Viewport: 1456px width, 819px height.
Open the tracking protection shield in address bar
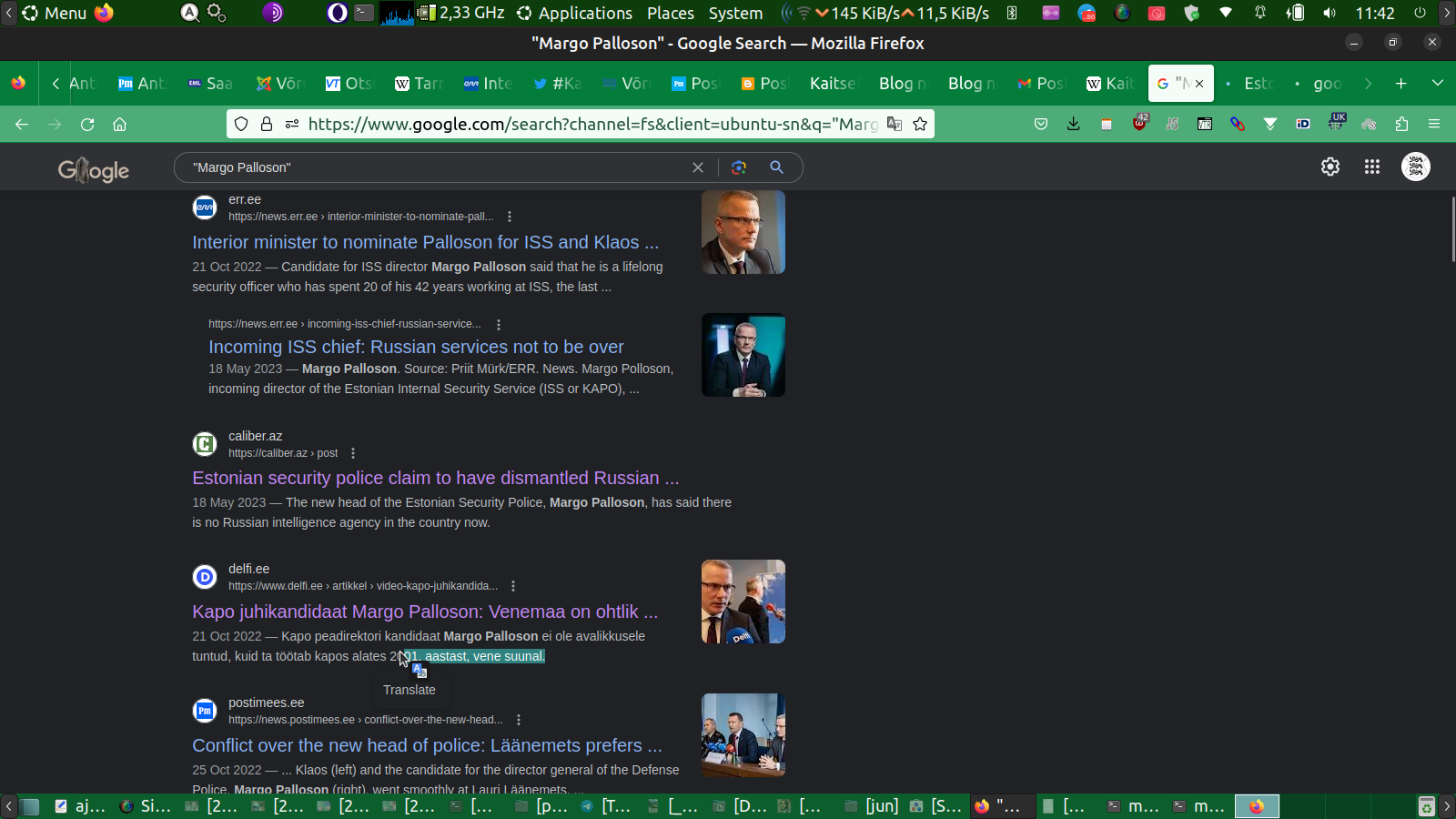point(241,125)
